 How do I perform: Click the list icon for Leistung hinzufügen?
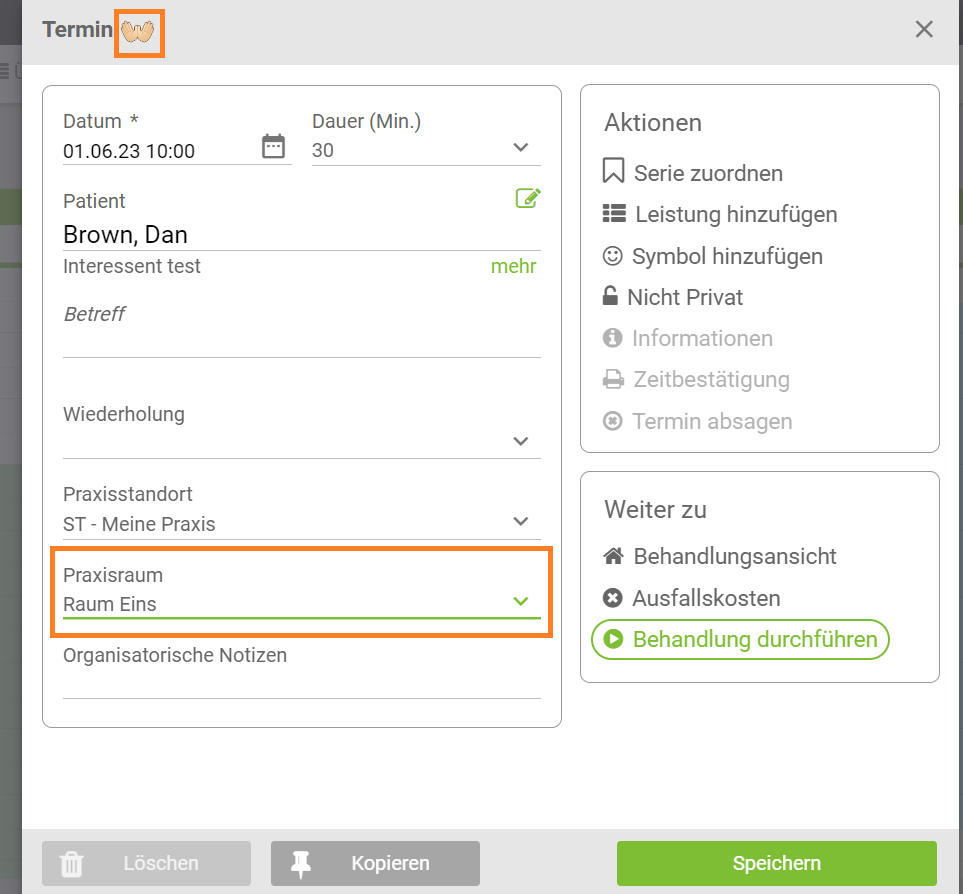click(x=614, y=213)
